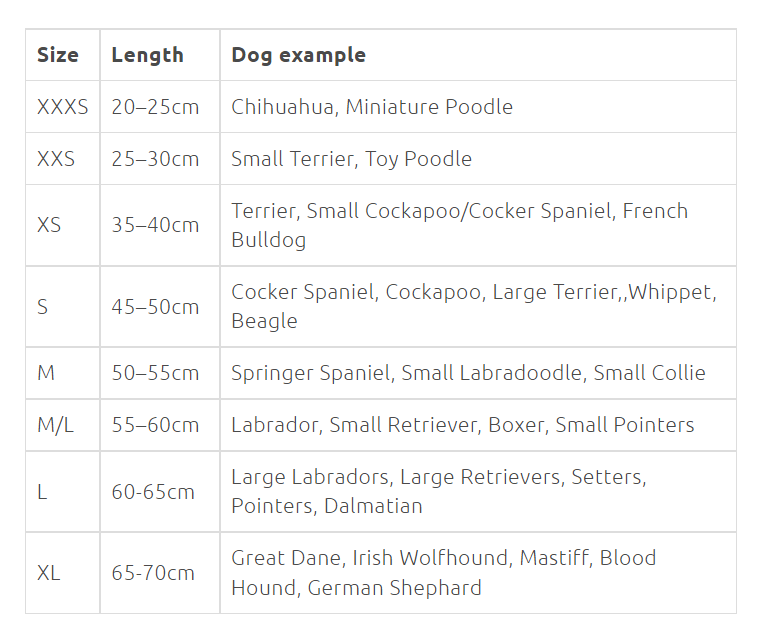Viewport: 763px width, 636px height.
Task: Click the Labrador, Small Retriever example text
Action: (x=462, y=425)
